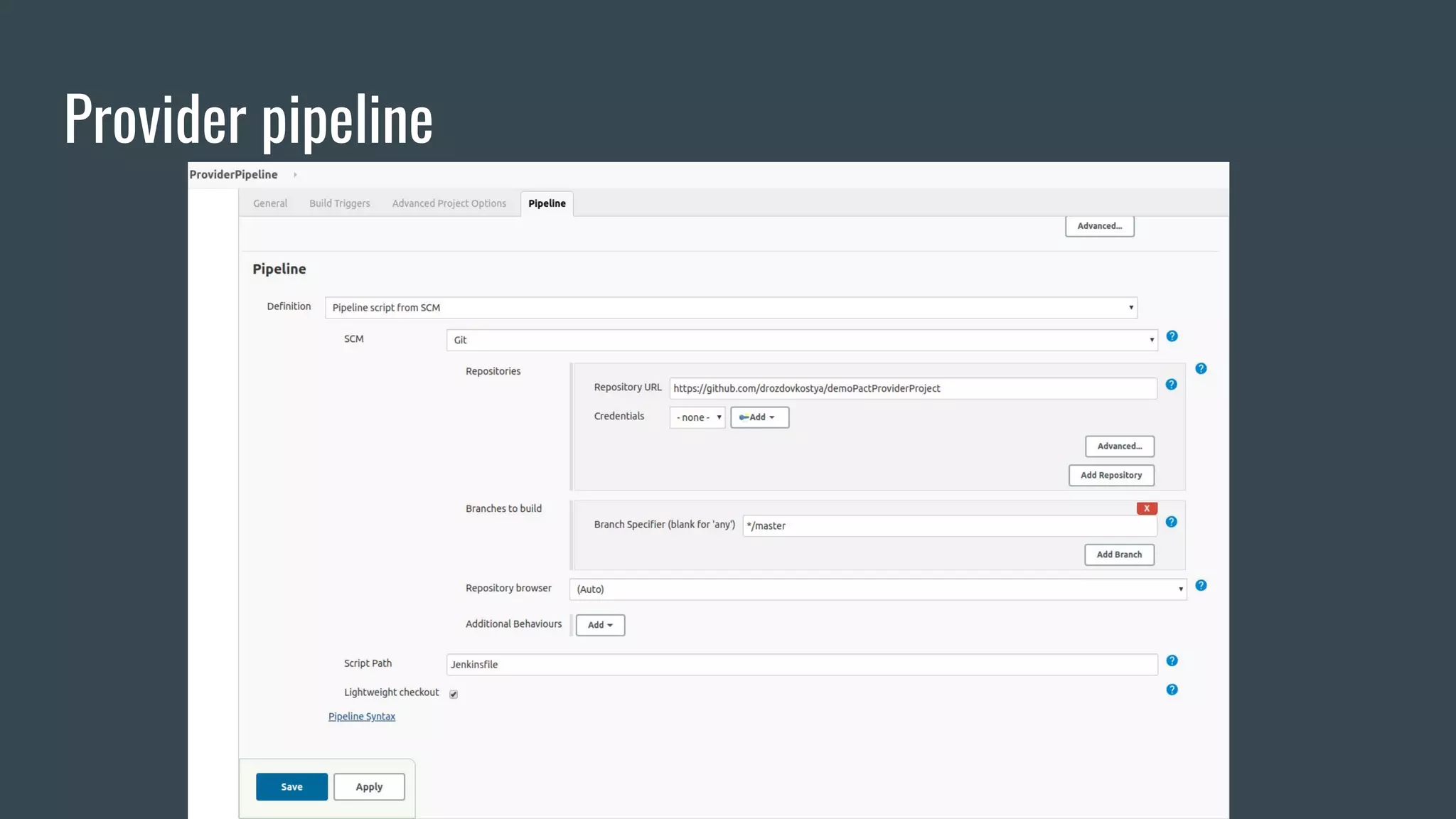
Task: Toggle Lightweight checkout checkbox
Action: pyautogui.click(x=454, y=694)
